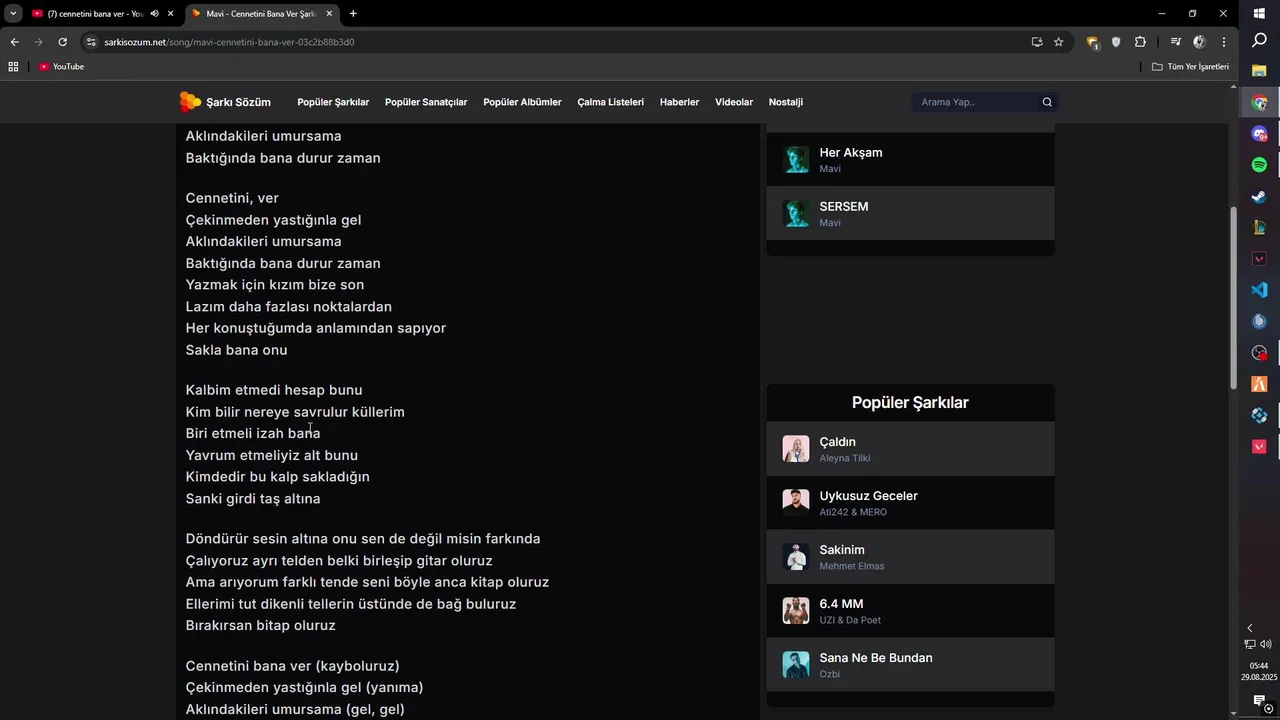Open the Chrome profile avatar
This screenshot has height=720, width=1280.
pos(1200,42)
